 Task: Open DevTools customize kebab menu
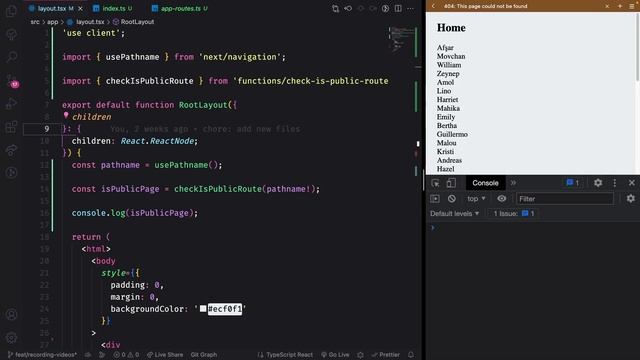[x=615, y=183]
